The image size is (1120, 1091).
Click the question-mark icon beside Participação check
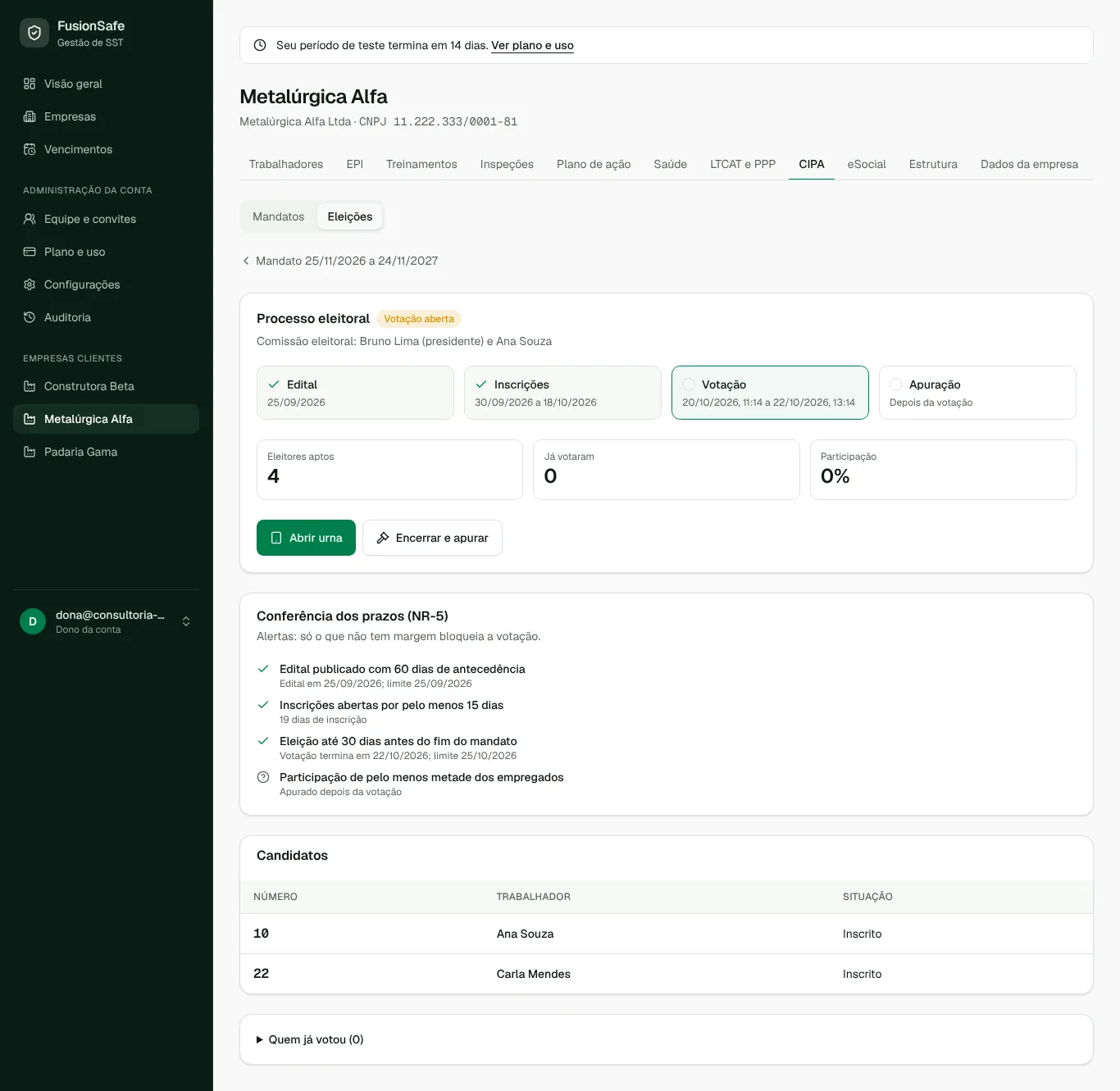point(263,777)
